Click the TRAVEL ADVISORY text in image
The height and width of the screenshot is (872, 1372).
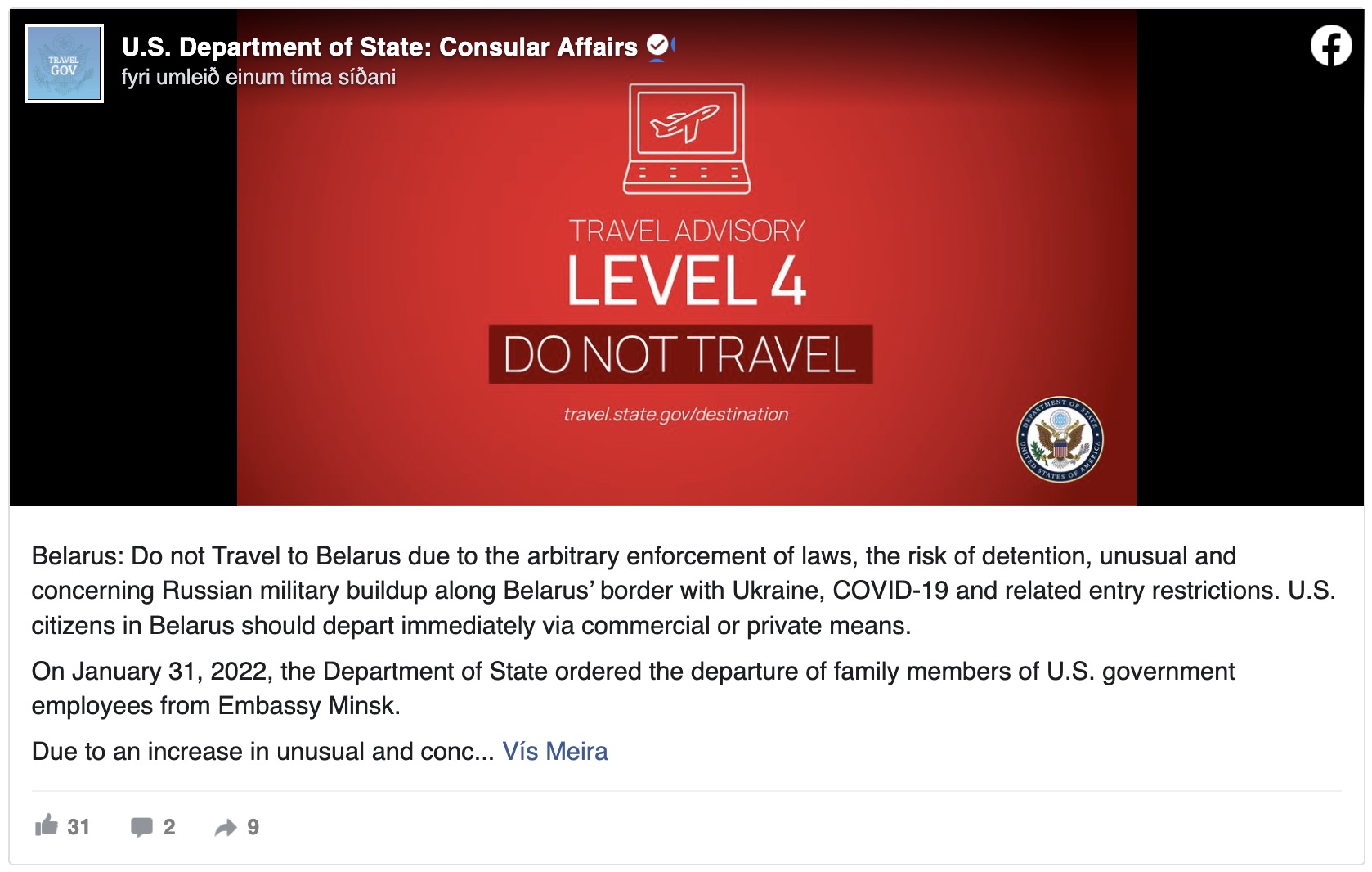pyautogui.click(x=687, y=231)
